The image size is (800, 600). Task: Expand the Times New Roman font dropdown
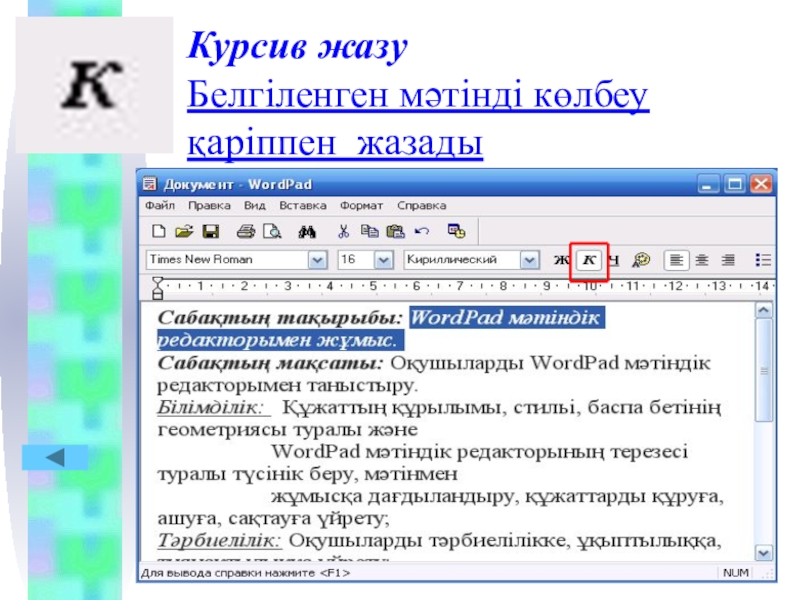tap(317, 260)
